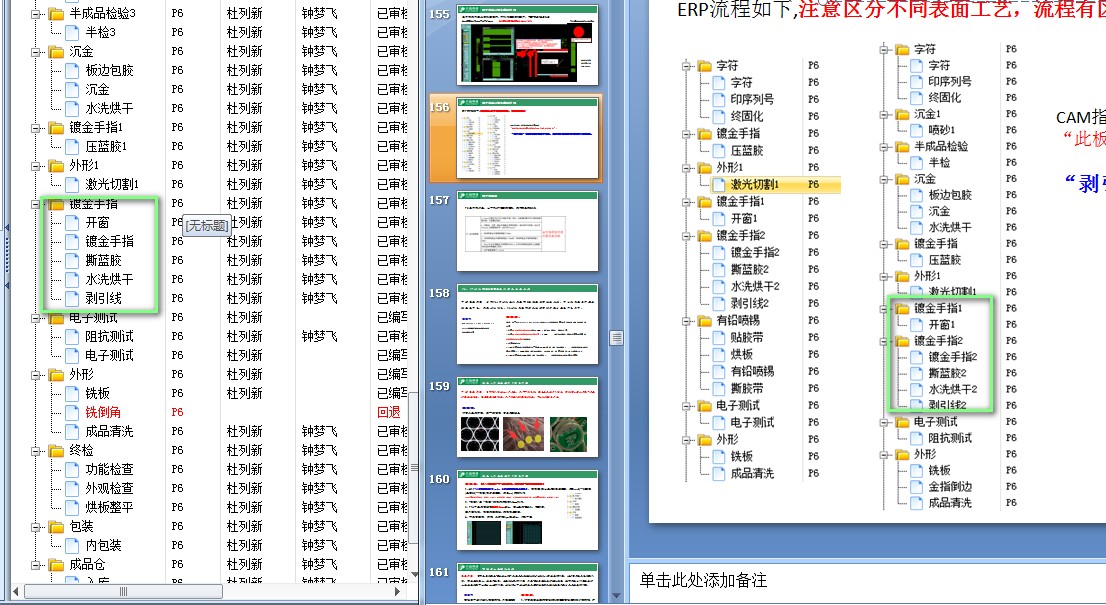Select the 外观检查 document icon
The width and height of the screenshot is (1106, 605).
72,489
